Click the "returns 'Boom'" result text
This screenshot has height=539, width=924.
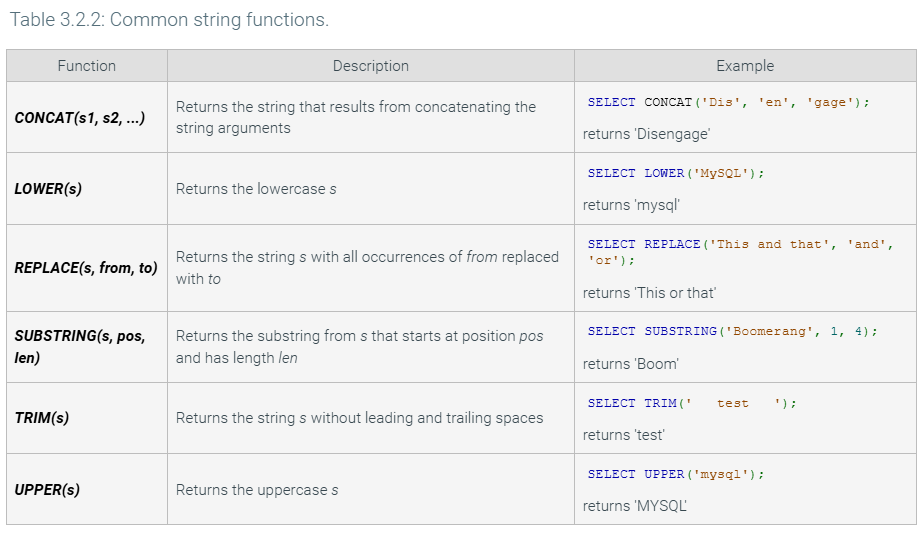tap(631, 364)
